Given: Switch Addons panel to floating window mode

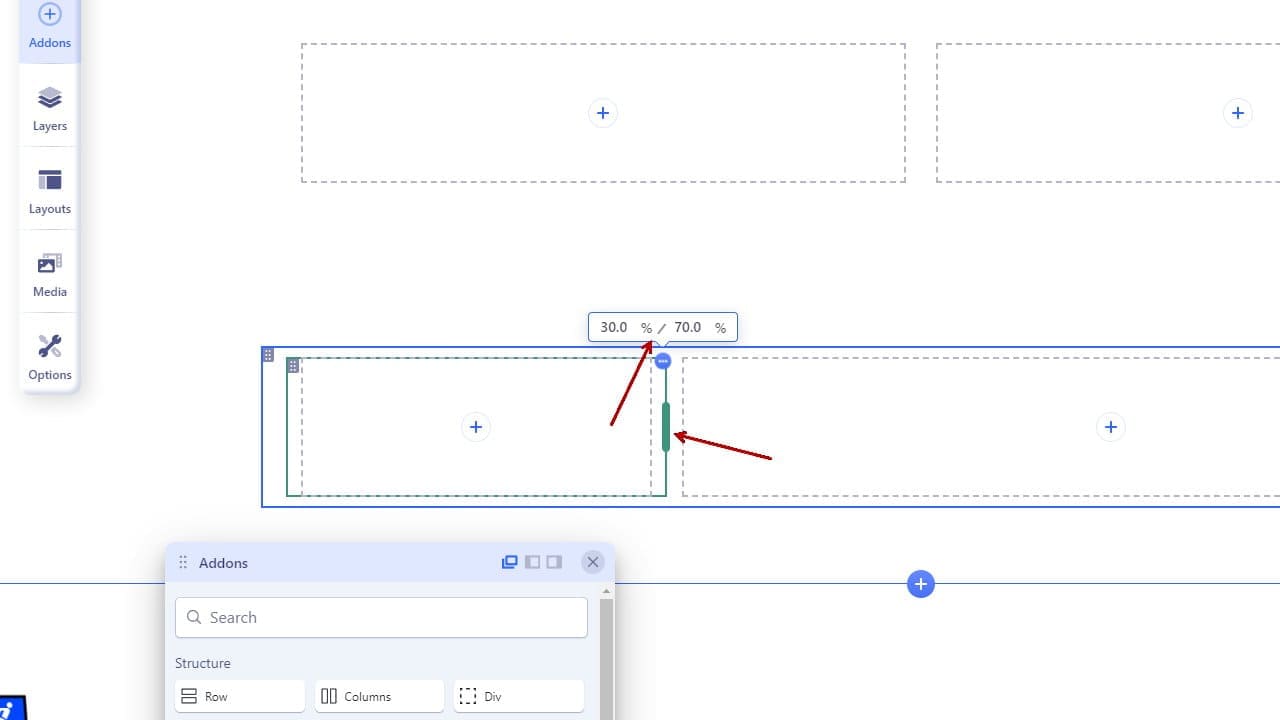Looking at the screenshot, I should 510,562.
